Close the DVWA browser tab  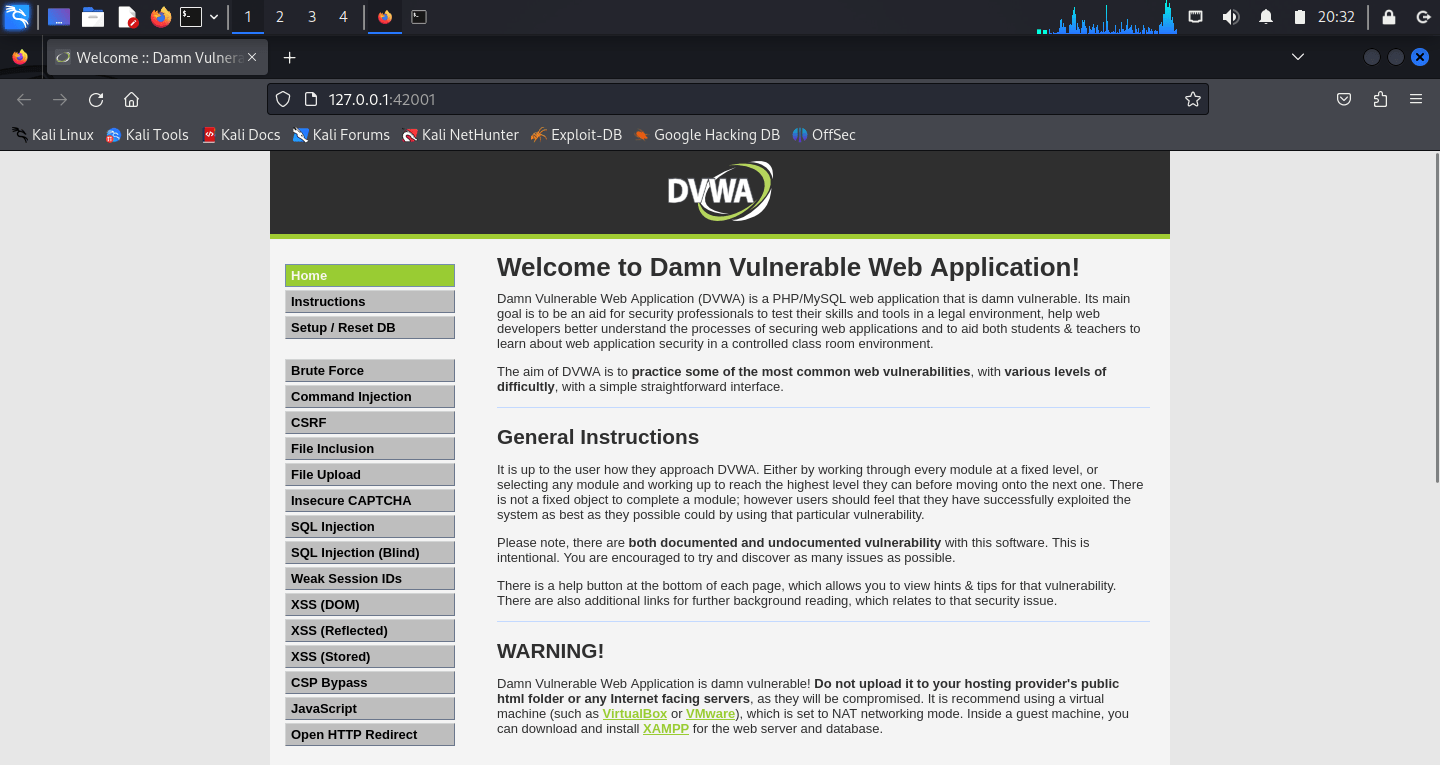252,58
